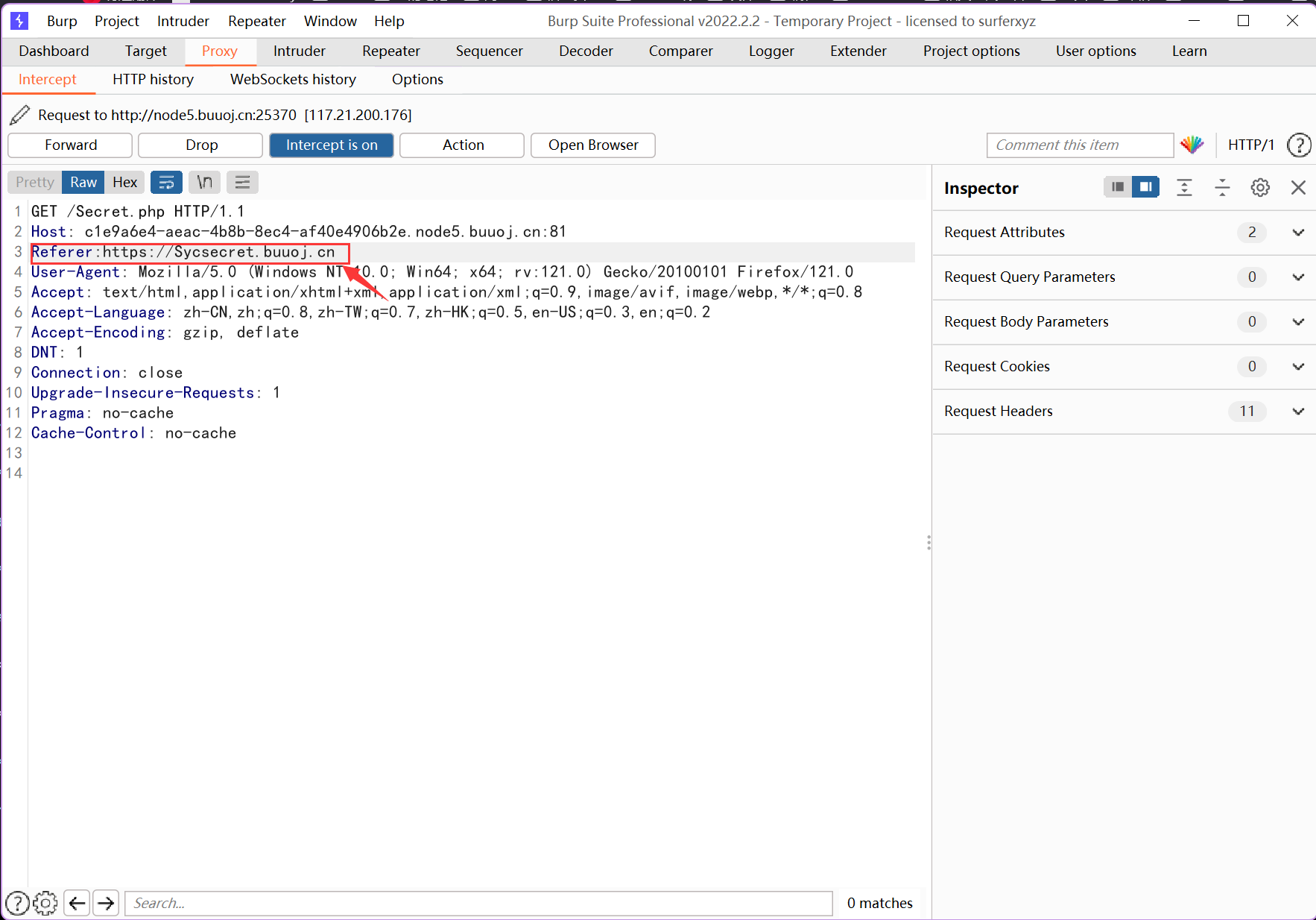Click the Burp Suite logo icon

pos(19,21)
